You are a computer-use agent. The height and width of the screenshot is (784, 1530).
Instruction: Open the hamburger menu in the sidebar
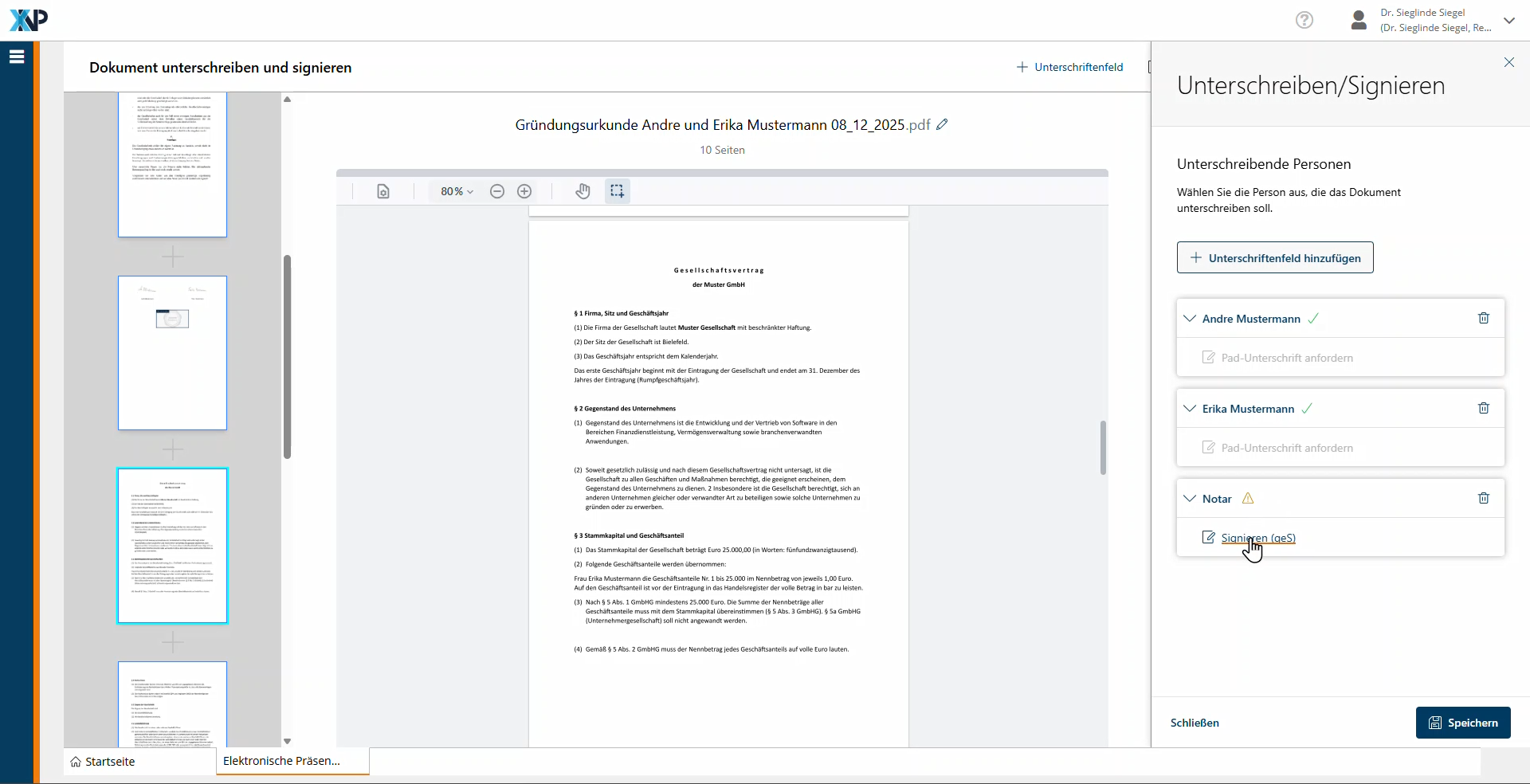[17, 57]
